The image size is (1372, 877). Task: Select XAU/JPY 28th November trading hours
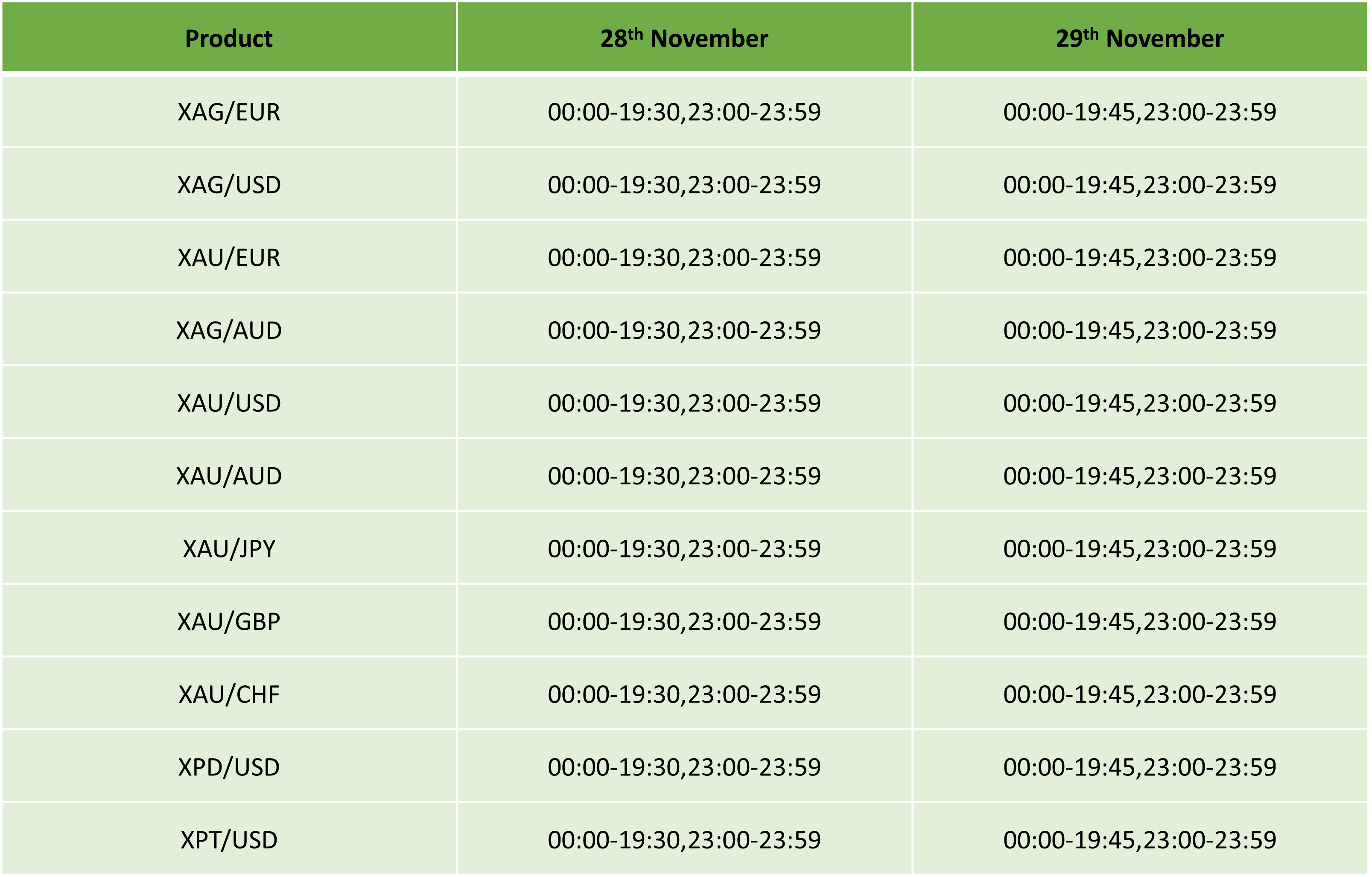[x=684, y=549]
